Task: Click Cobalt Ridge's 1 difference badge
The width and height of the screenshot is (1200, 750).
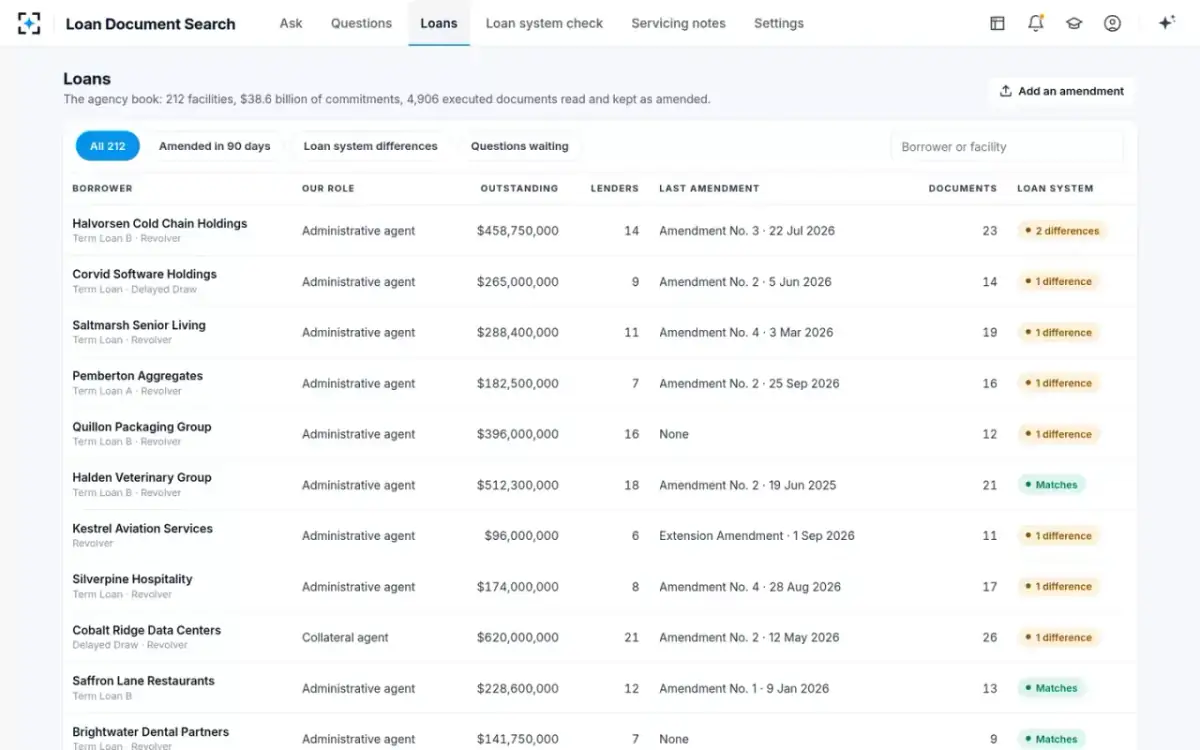Action: pos(1059,637)
